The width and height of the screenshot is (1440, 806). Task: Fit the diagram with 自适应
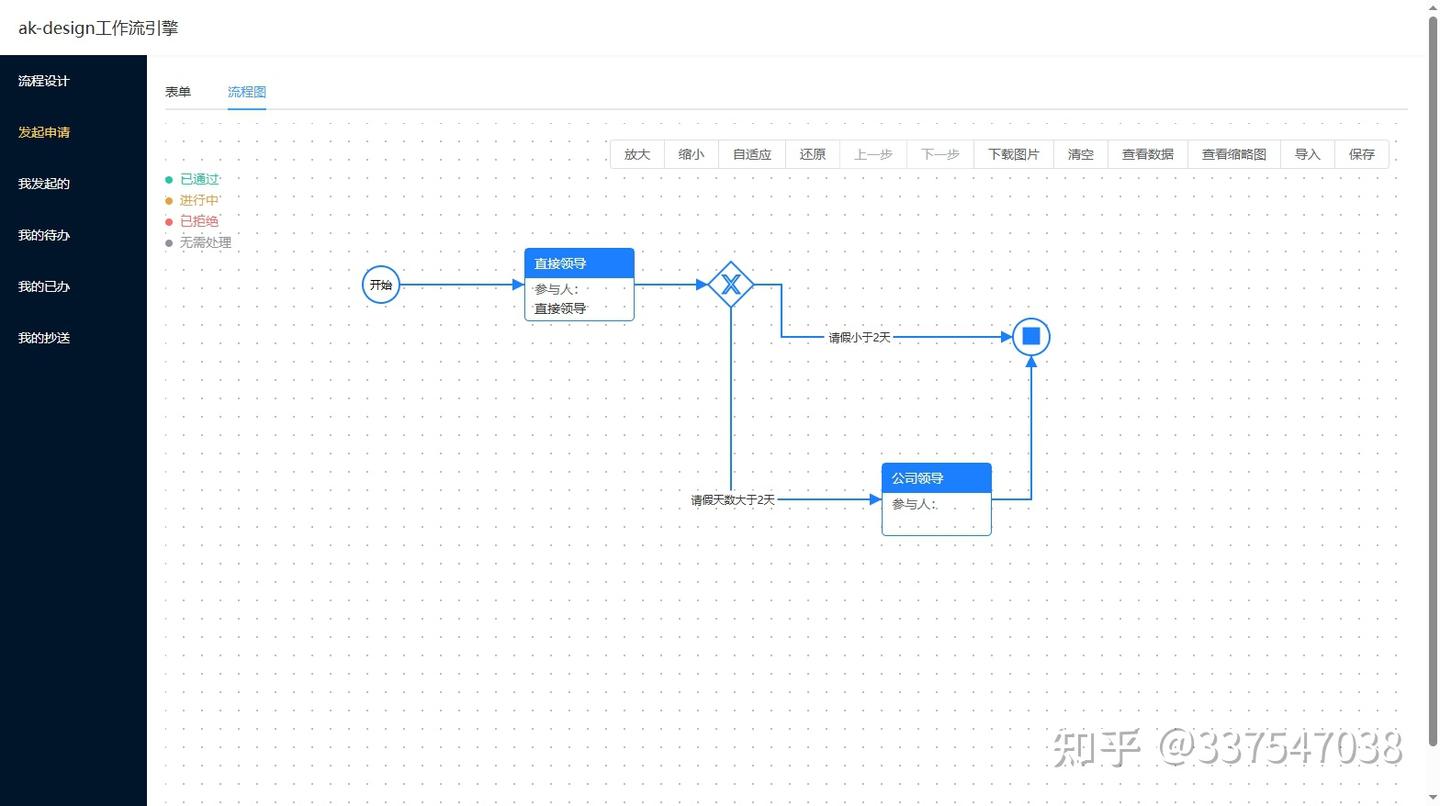[751, 154]
